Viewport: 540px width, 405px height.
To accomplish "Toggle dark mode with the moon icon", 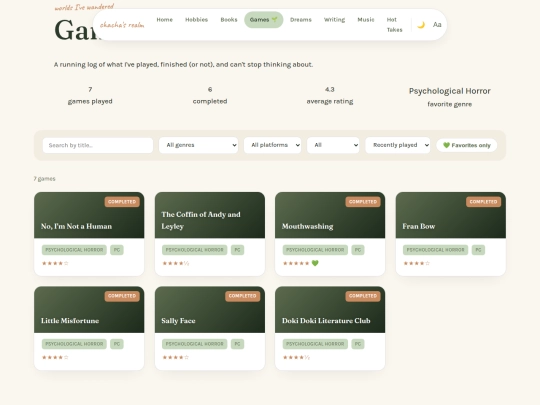I will 421,25.
